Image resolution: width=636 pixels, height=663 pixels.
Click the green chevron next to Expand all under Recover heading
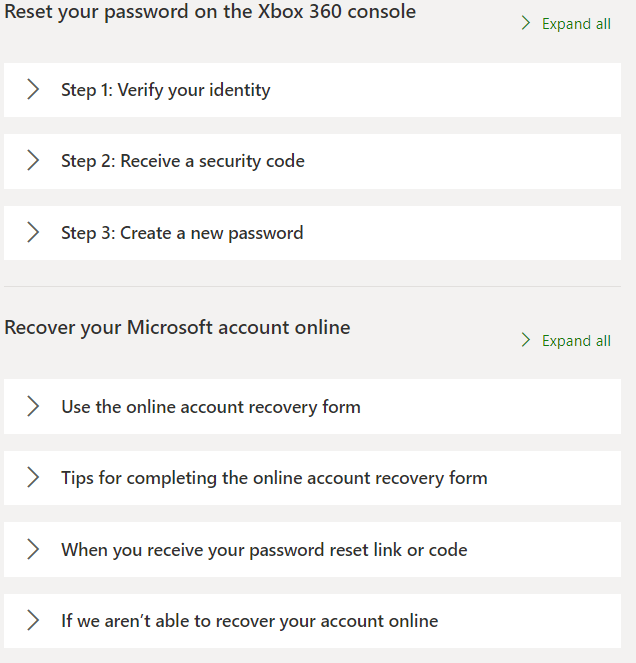pyautogui.click(x=526, y=340)
